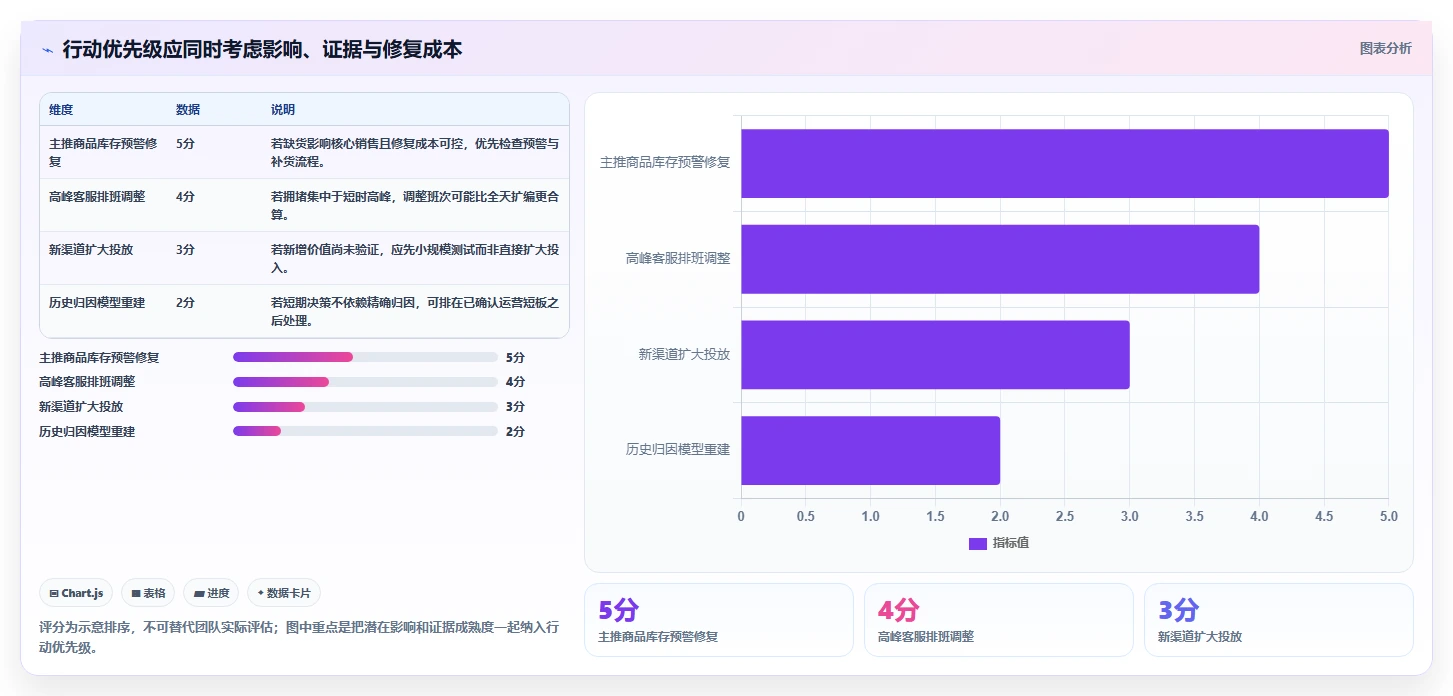The width and height of the screenshot is (1453, 696).
Task: Click the chart y-axis label 历史归因模型重建
Action: (678, 450)
